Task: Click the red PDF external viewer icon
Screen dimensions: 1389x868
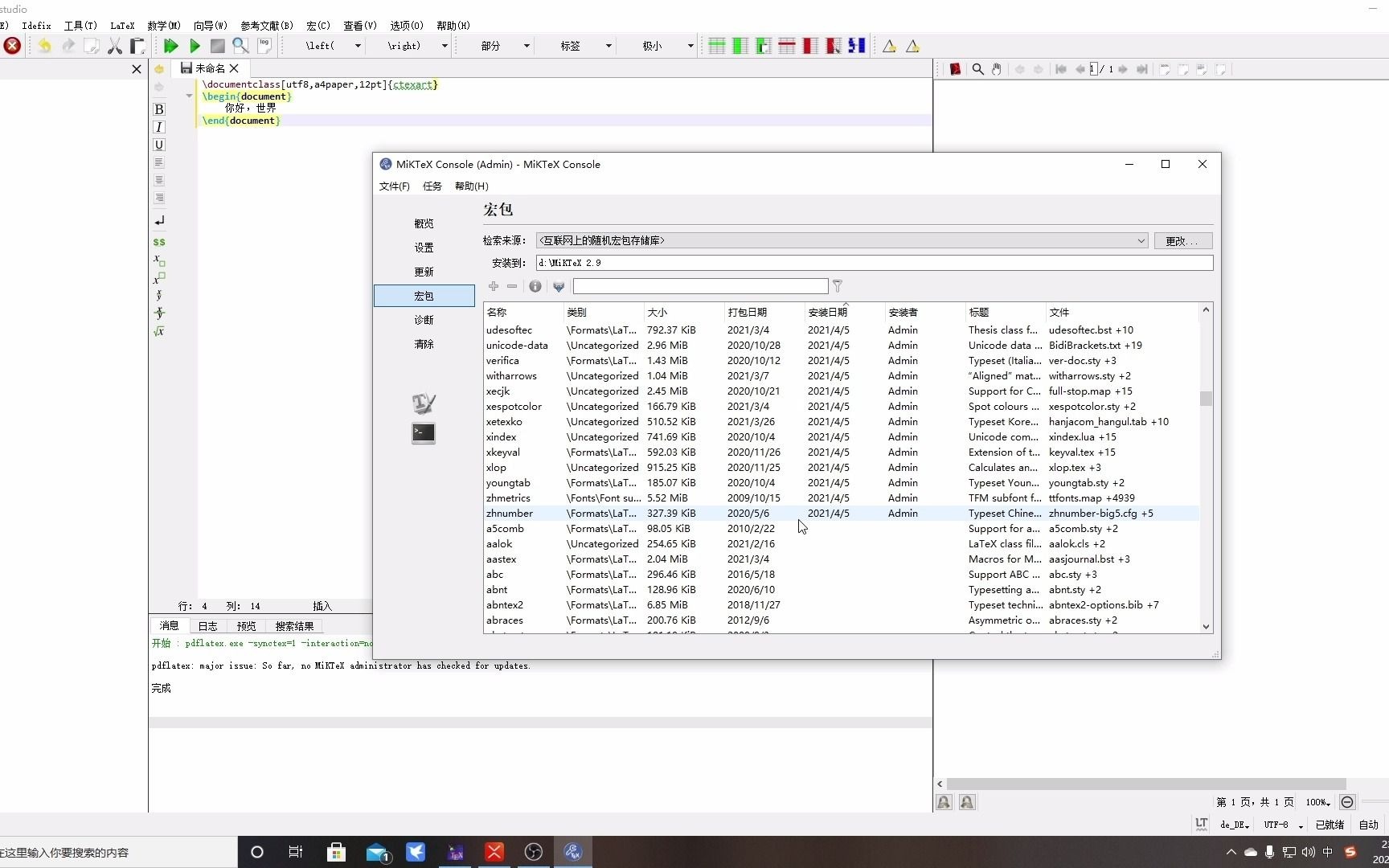Action: pos(955,69)
